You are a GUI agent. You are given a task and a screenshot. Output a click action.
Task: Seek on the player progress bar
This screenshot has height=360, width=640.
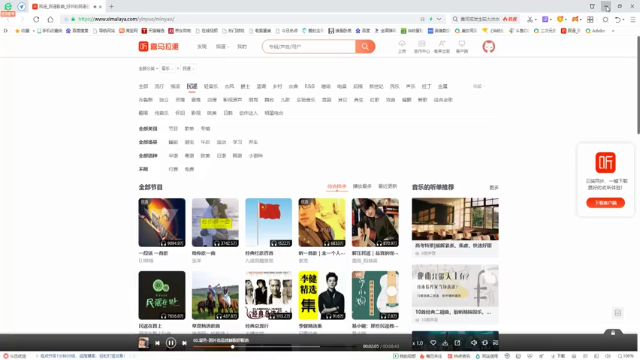tap(274, 347)
